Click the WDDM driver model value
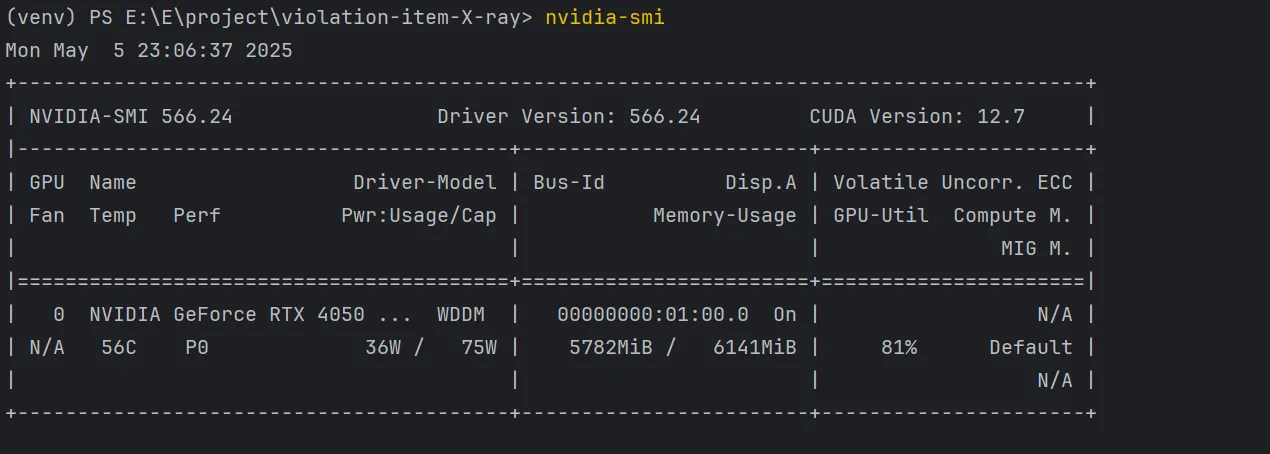Image resolution: width=1270 pixels, height=454 pixels. [460, 314]
